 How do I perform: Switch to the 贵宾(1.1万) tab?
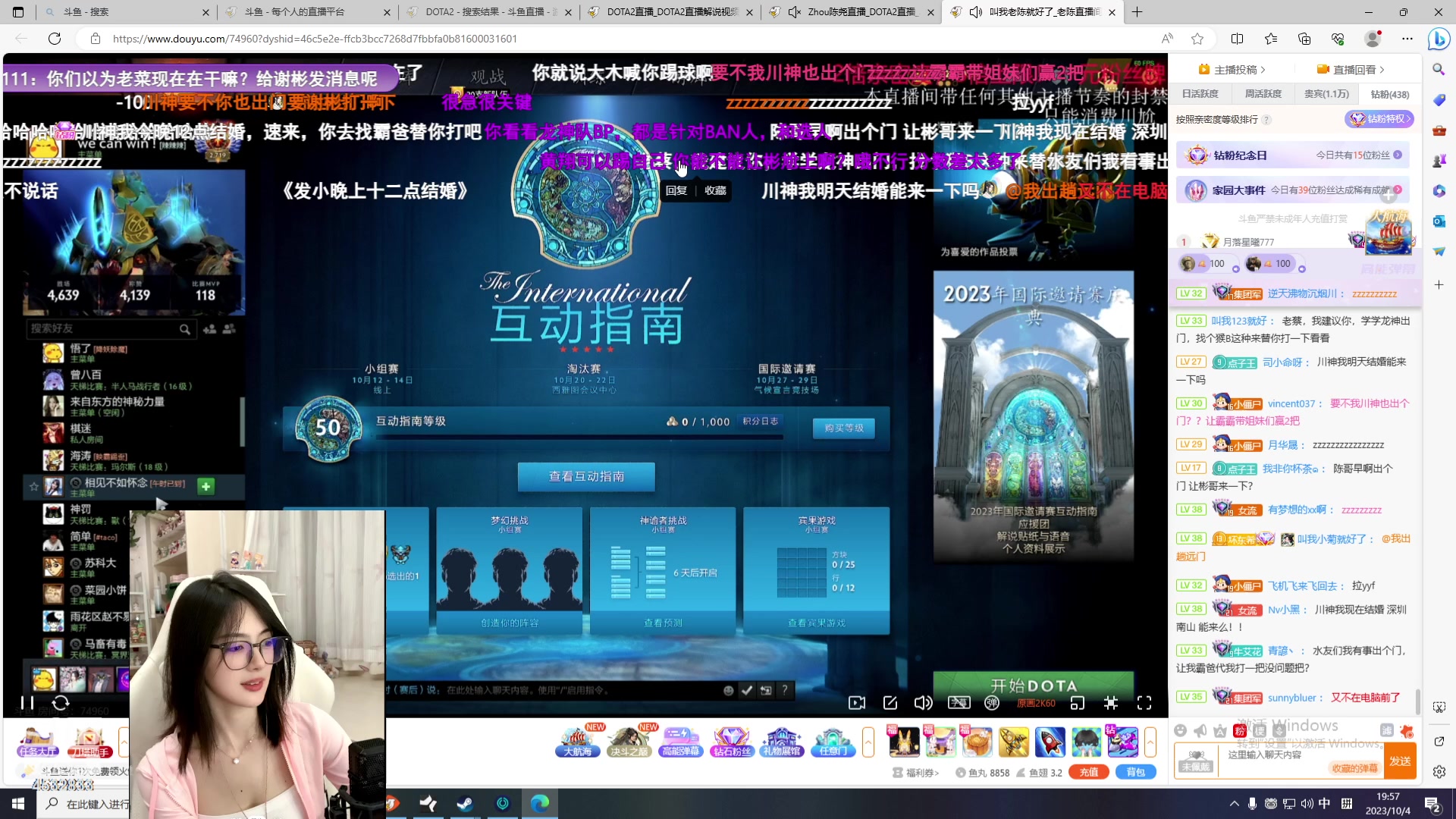pyautogui.click(x=1326, y=94)
